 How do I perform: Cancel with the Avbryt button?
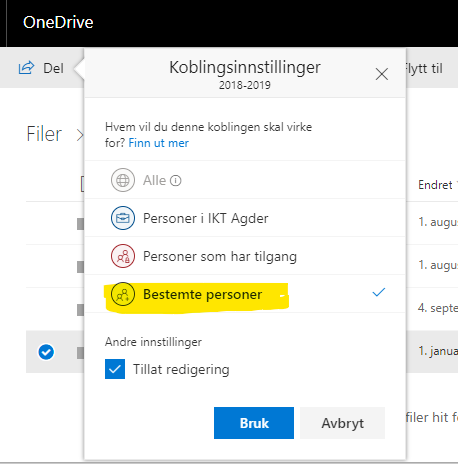coord(342,423)
